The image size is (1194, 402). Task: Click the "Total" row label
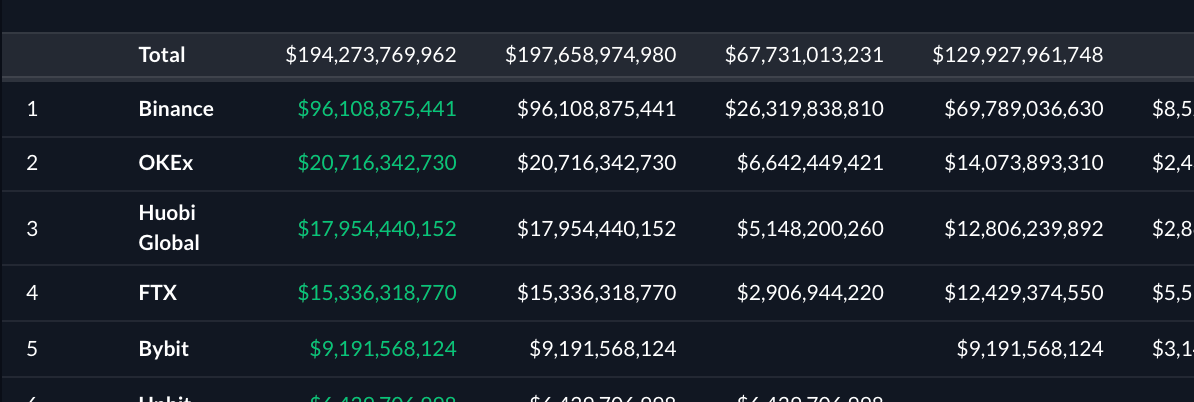161,55
